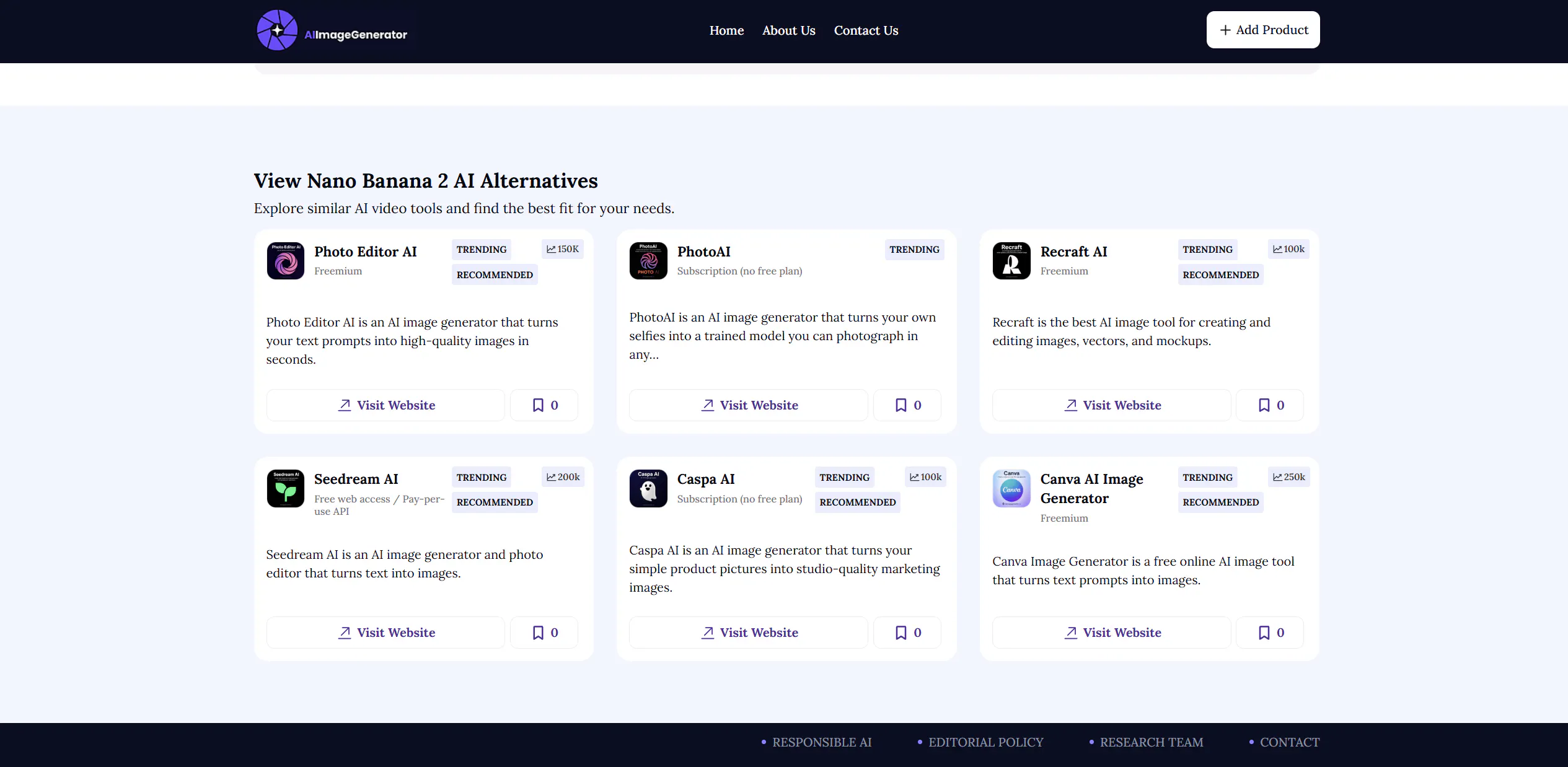Visit Website for Seedream AI

point(385,633)
